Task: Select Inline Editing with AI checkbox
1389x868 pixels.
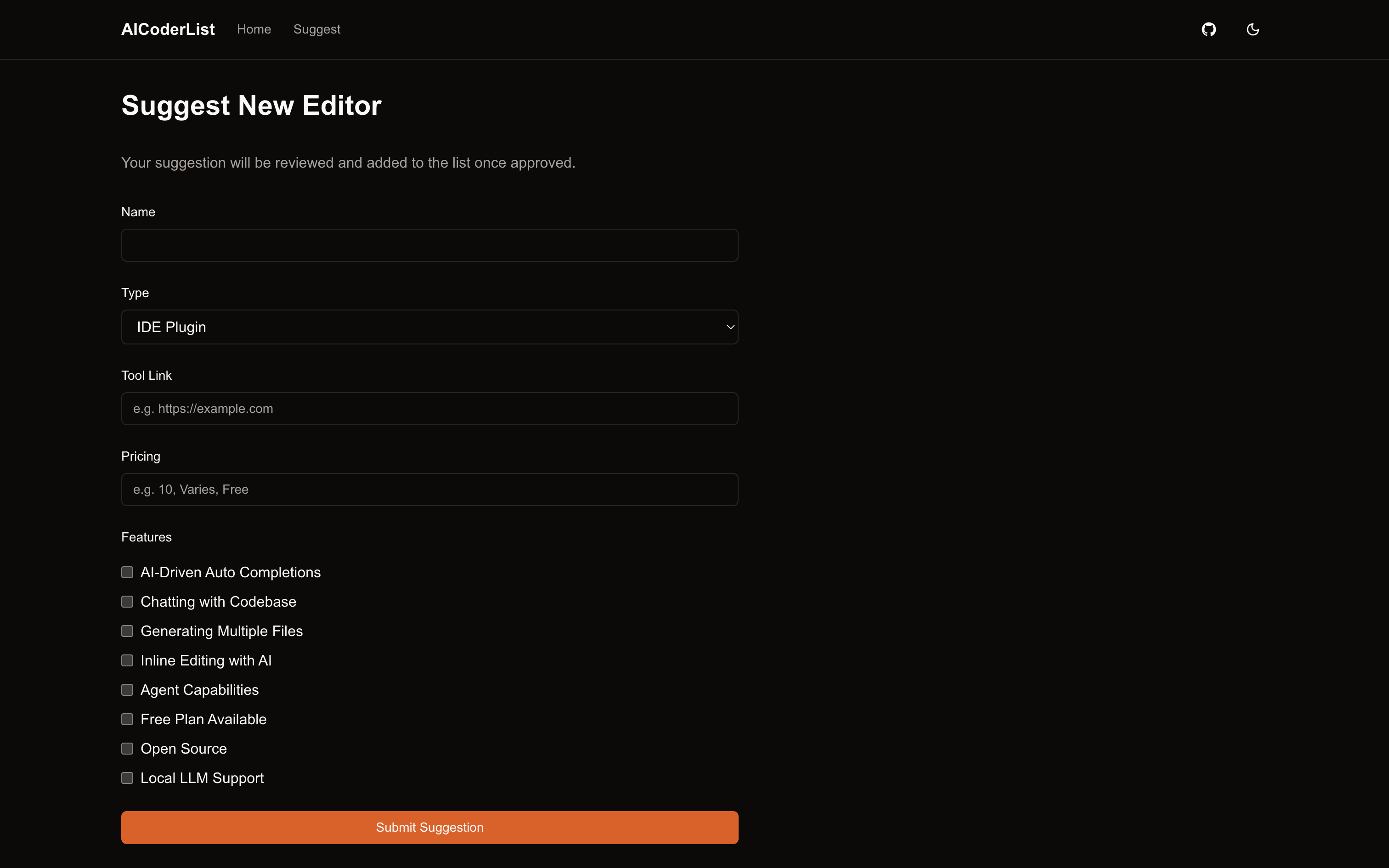Action: [127, 660]
